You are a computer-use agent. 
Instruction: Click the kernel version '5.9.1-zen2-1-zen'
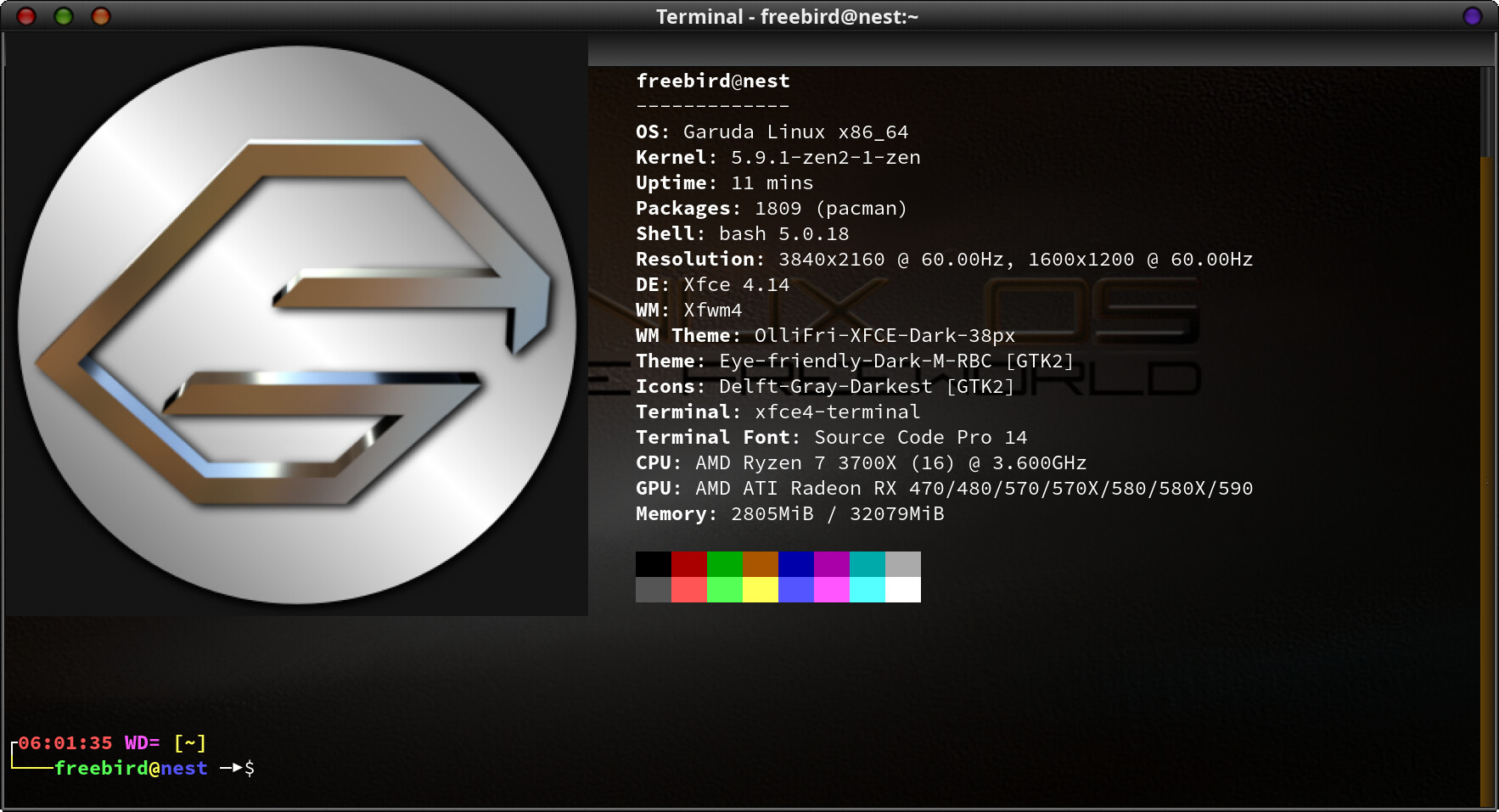pos(826,158)
